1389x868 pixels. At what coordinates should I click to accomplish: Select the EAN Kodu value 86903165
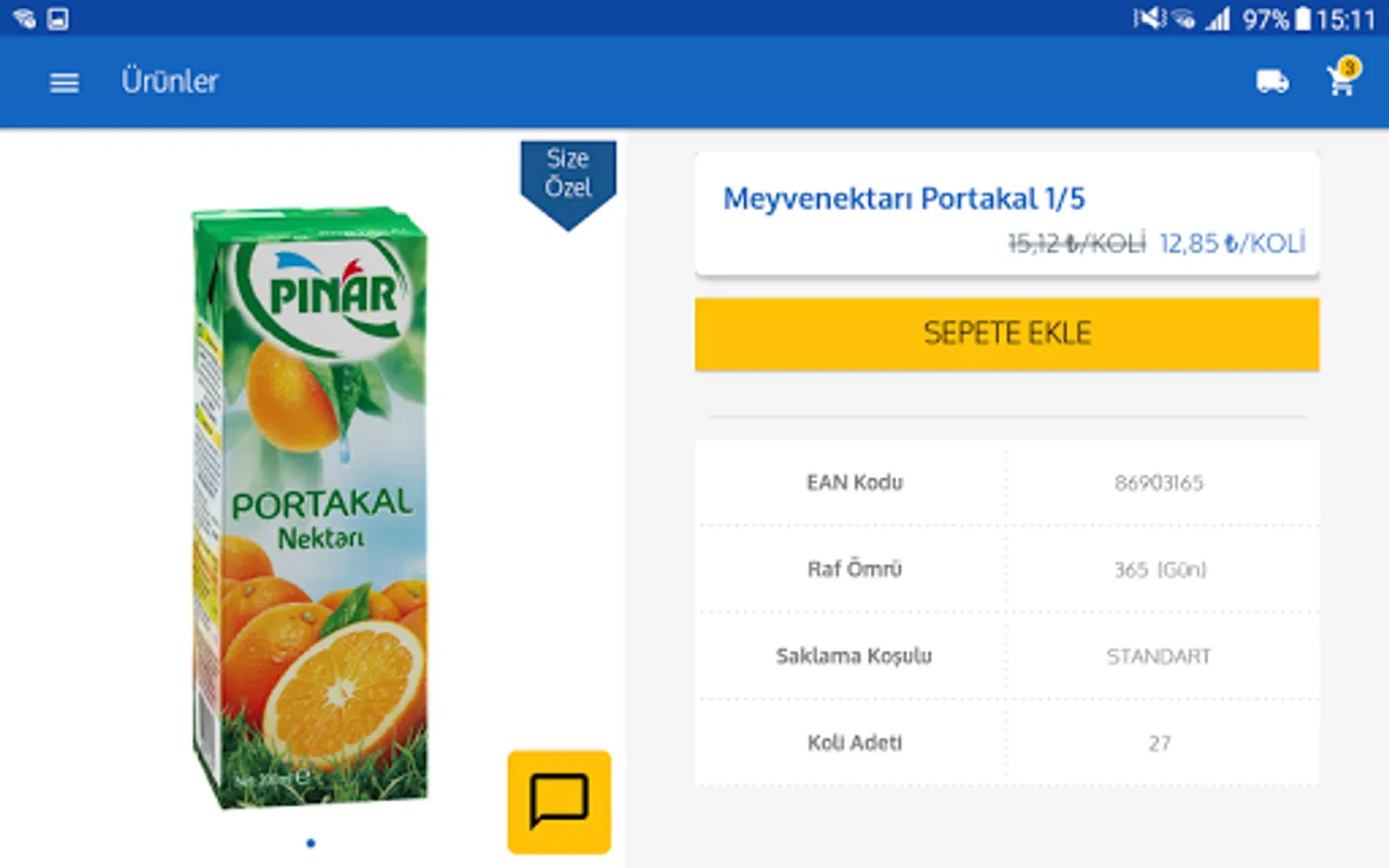point(1158,482)
